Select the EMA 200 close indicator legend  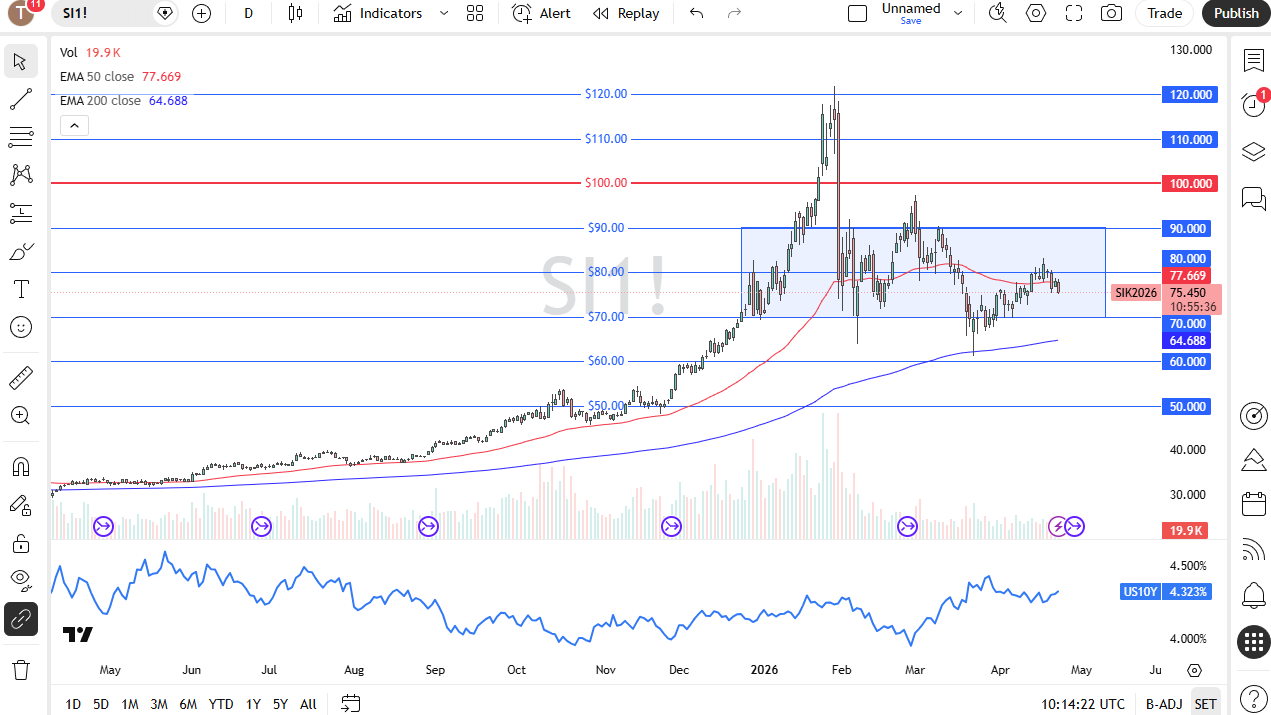[x=123, y=101]
